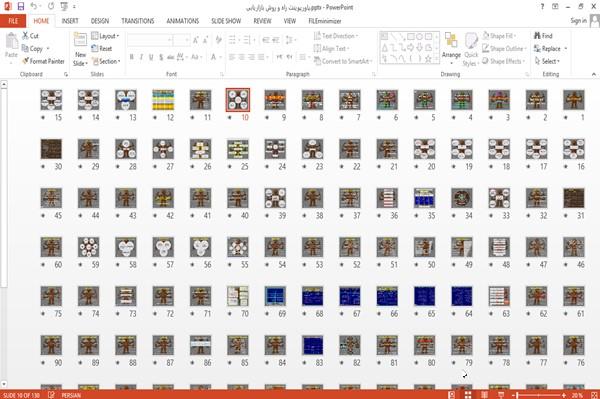Click the Replace button
Viewport: 600px width, 399px height.
(x=550, y=49)
